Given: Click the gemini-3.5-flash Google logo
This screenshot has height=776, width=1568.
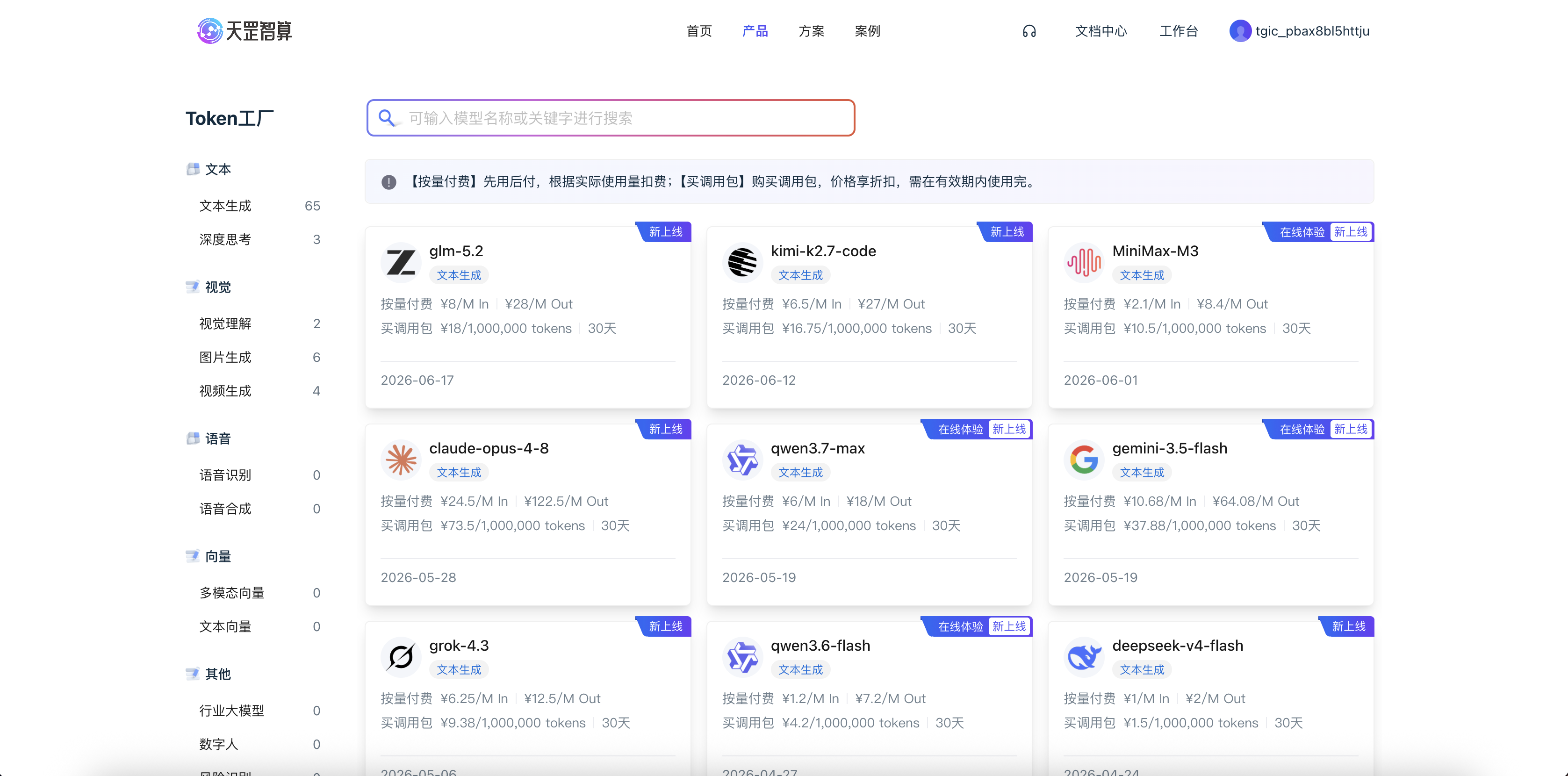Looking at the screenshot, I should [1084, 460].
